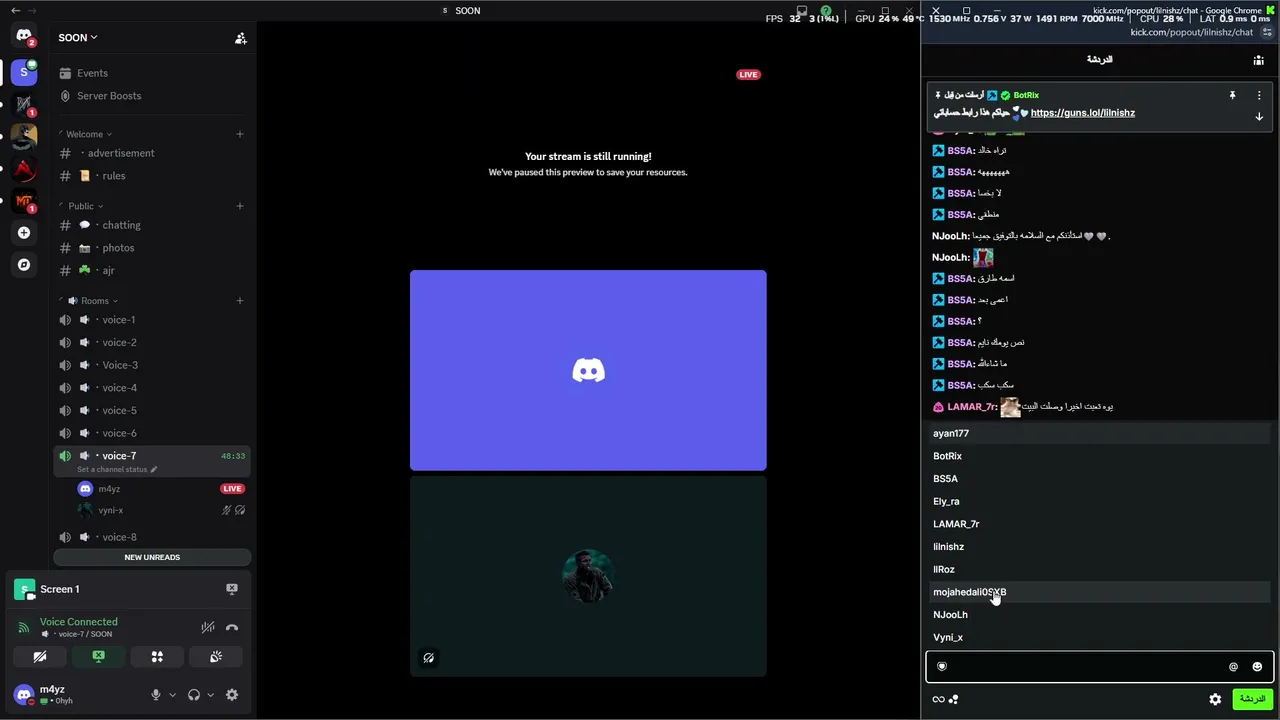Create channel in Public category
This screenshot has width=1280, height=720.
(239, 206)
